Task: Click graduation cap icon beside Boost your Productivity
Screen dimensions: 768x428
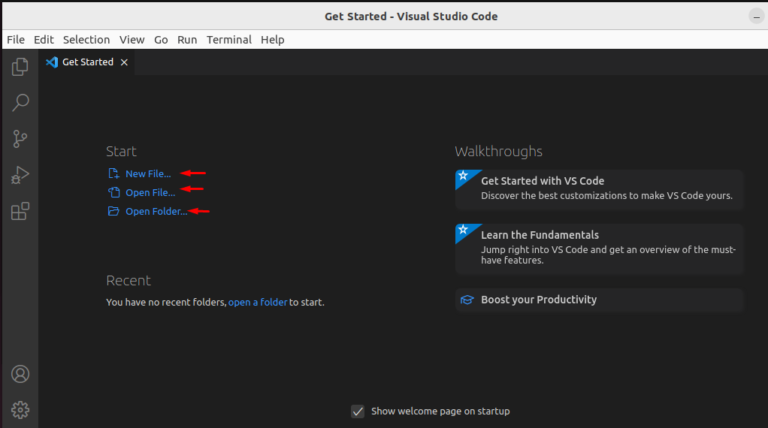Action: [x=467, y=300]
